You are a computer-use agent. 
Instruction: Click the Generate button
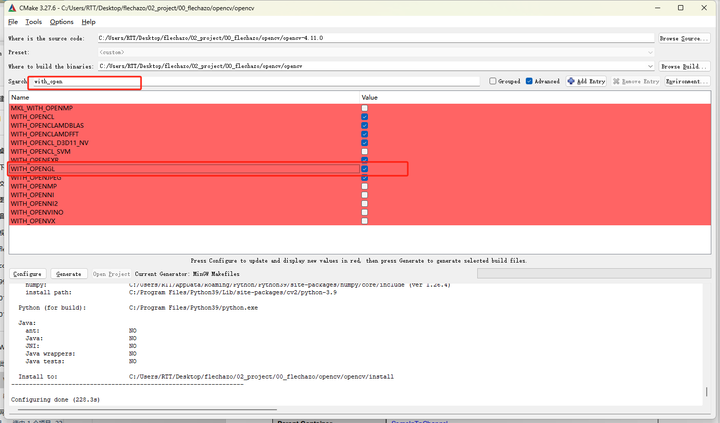(x=69, y=274)
